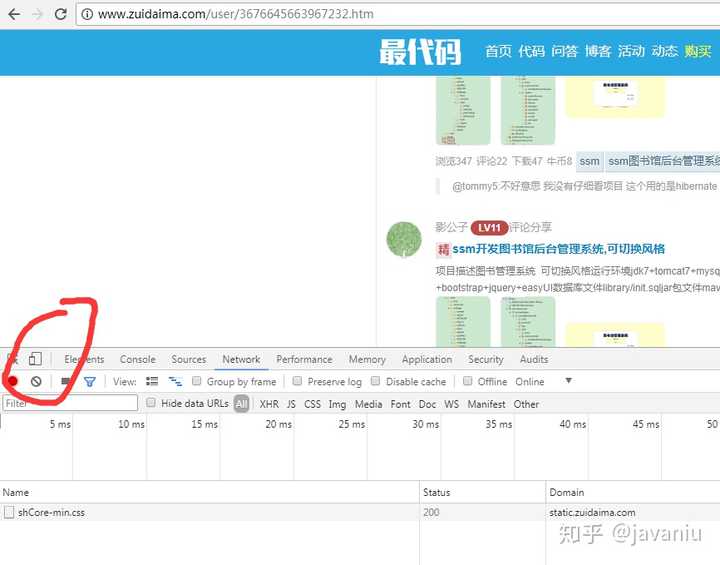Filter requests by Manifest
The height and width of the screenshot is (565, 720).
pos(486,404)
